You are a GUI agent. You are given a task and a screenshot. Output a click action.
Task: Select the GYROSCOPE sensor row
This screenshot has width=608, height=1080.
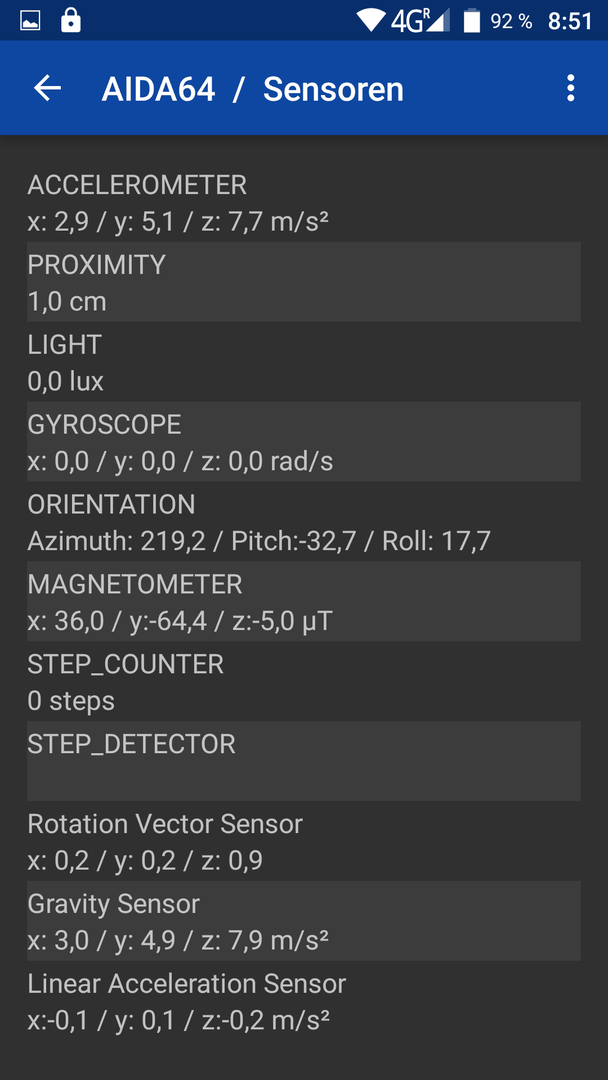point(304,442)
